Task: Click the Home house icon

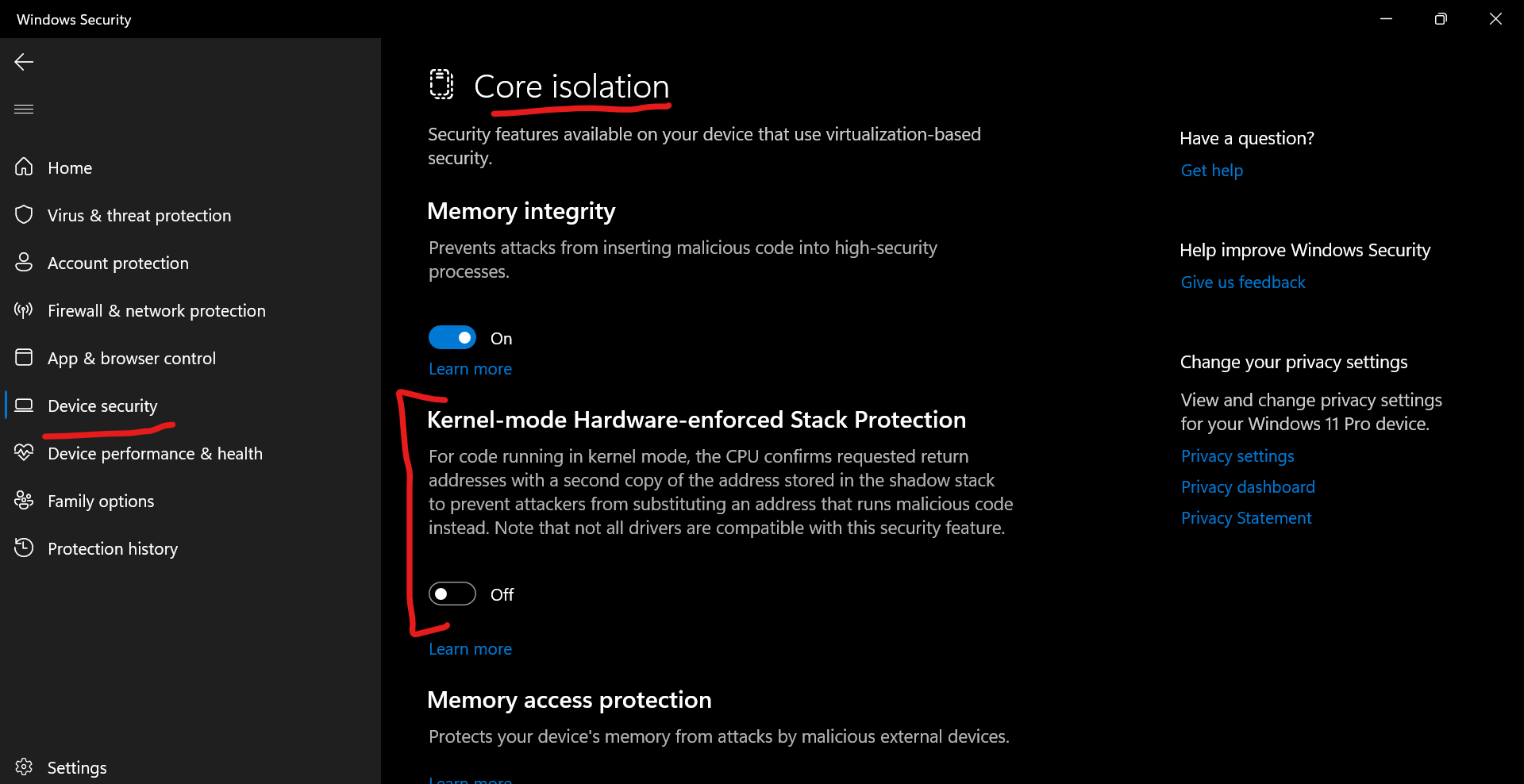Action: (24, 167)
